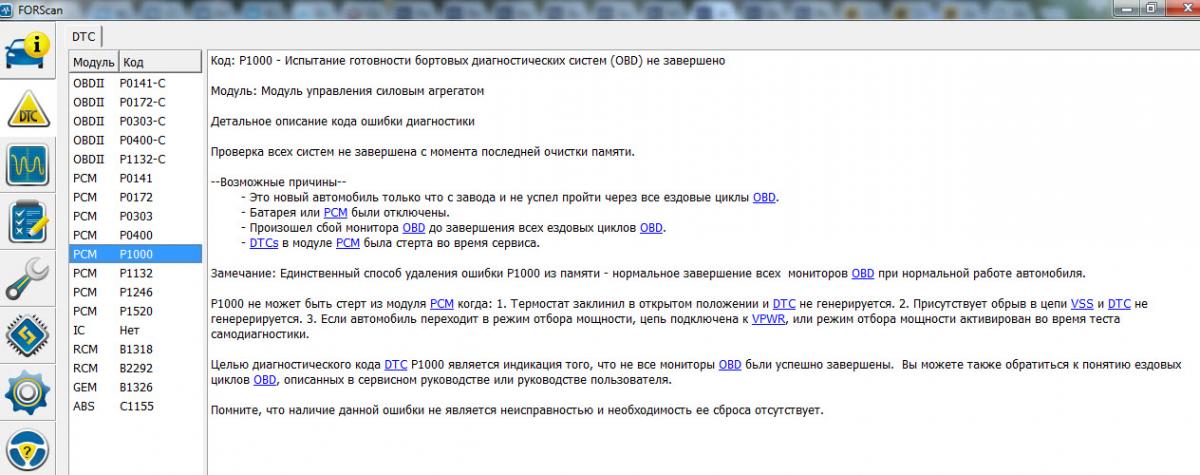Open OBD link in the new car cause line
The image size is (1200, 475).
pos(764,197)
